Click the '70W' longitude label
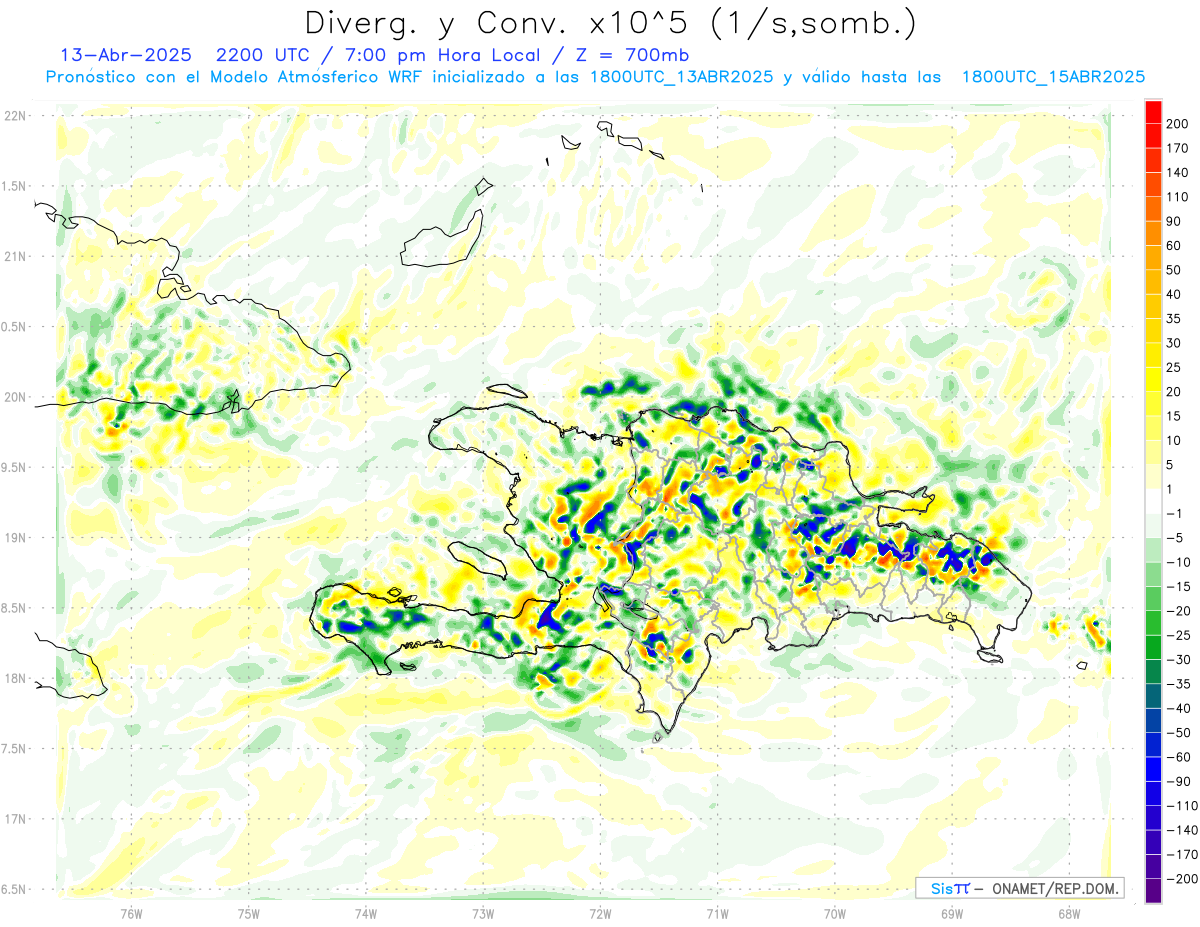 click(x=835, y=913)
